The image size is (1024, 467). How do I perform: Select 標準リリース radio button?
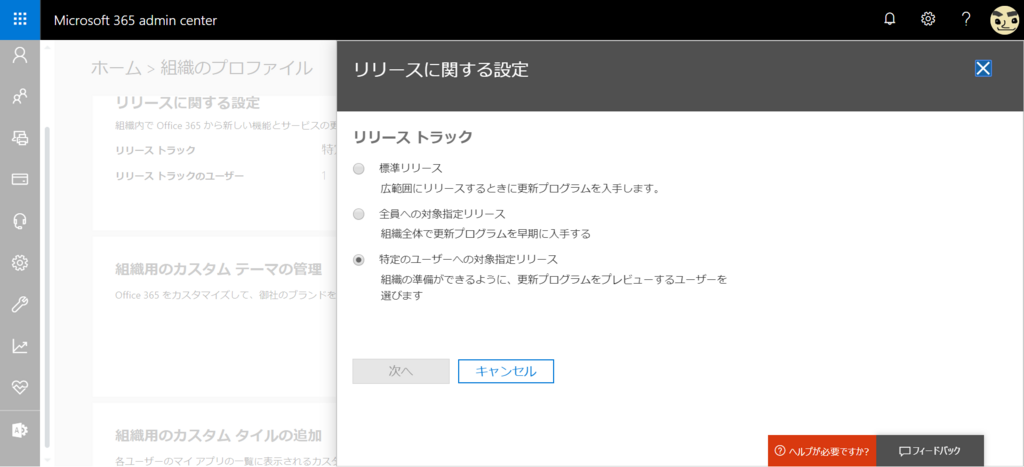359,169
